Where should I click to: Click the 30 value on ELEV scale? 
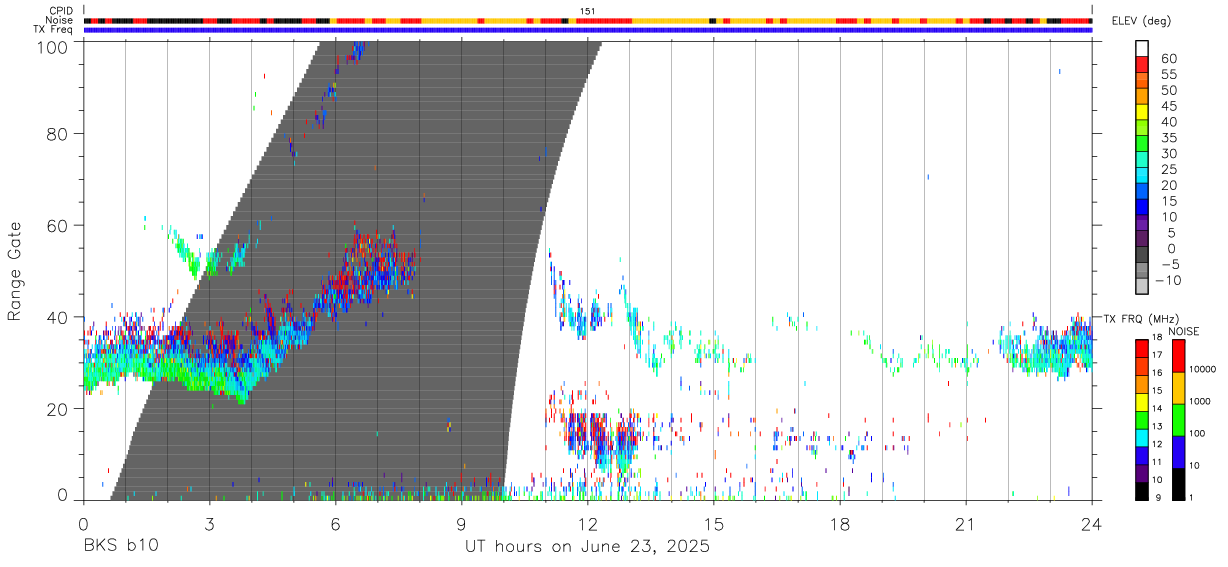coord(1168,154)
